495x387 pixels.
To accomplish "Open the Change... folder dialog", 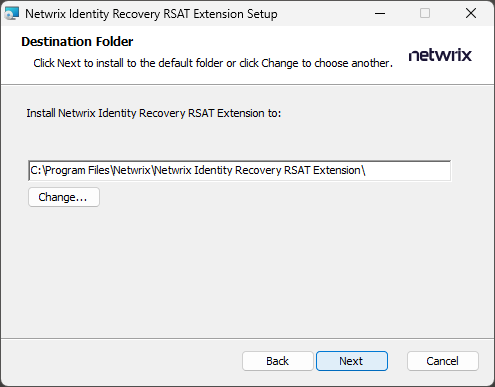I will (x=64, y=197).
